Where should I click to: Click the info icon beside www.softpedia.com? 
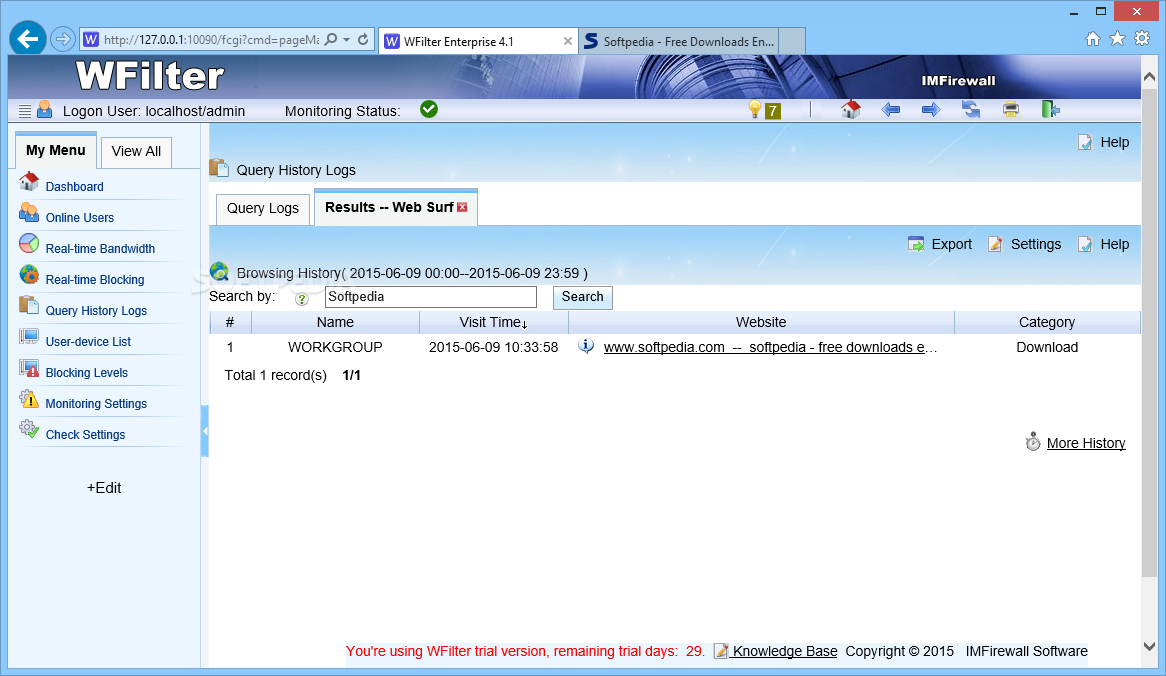586,346
